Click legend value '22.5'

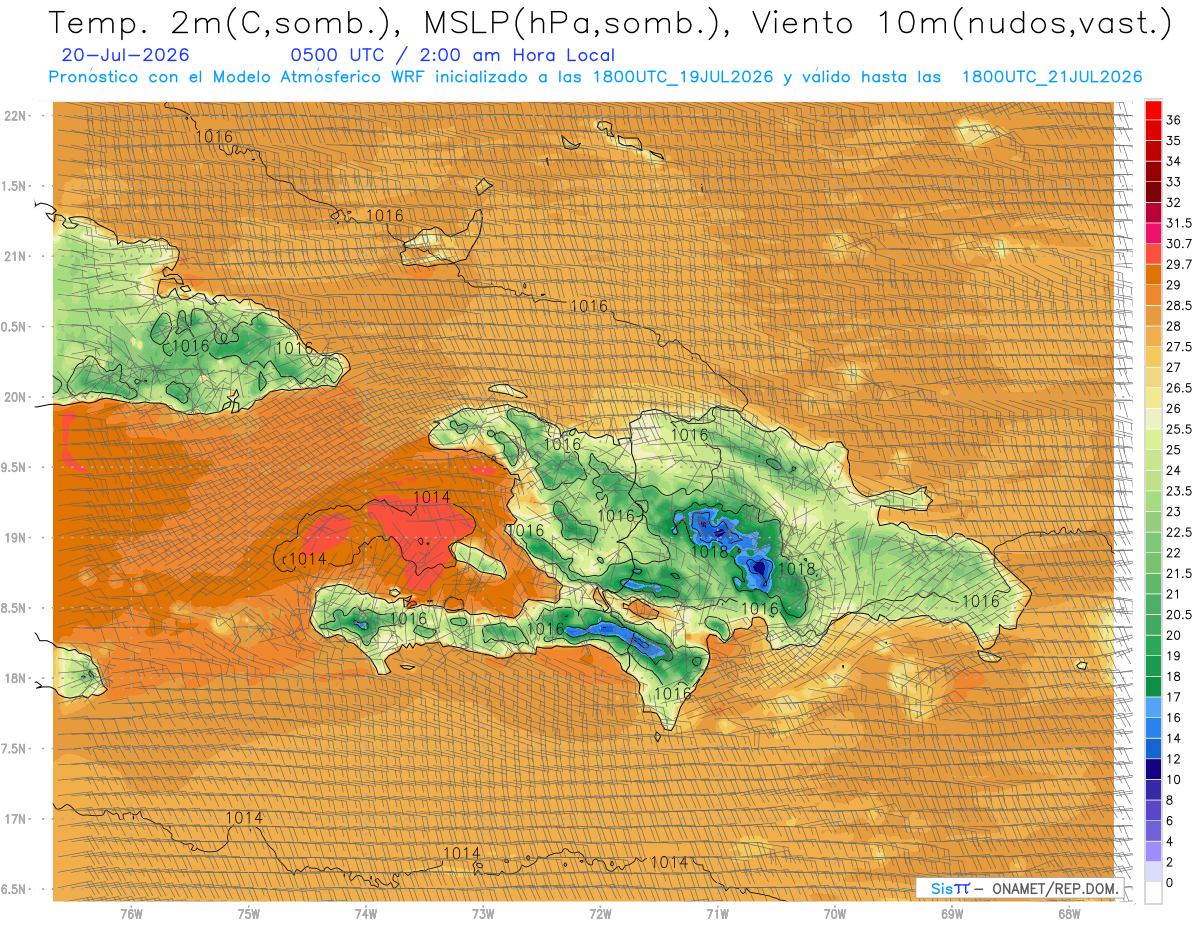pyautogui.click(x=1179, y=532)
